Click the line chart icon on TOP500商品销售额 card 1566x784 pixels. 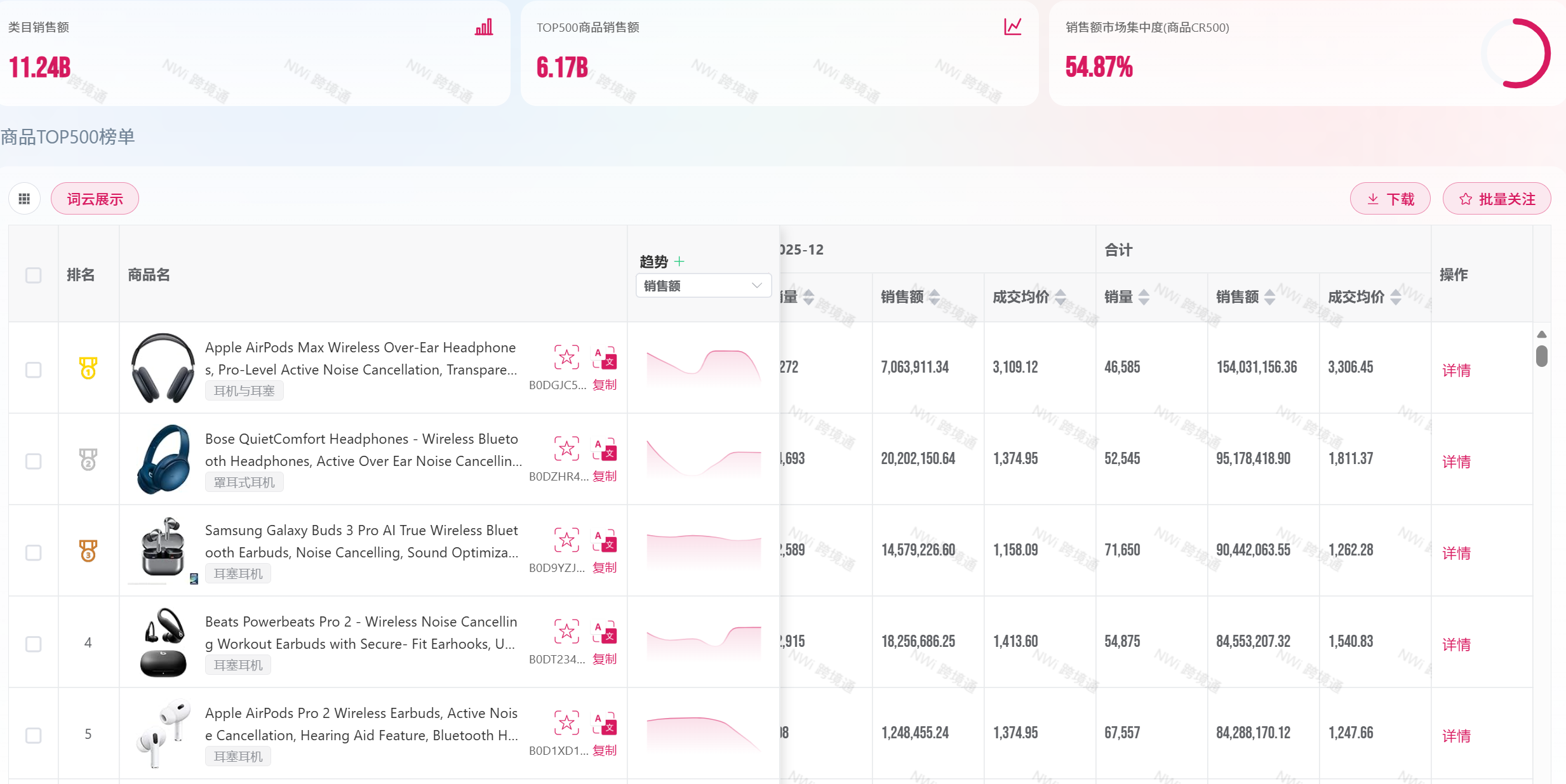1012,27
